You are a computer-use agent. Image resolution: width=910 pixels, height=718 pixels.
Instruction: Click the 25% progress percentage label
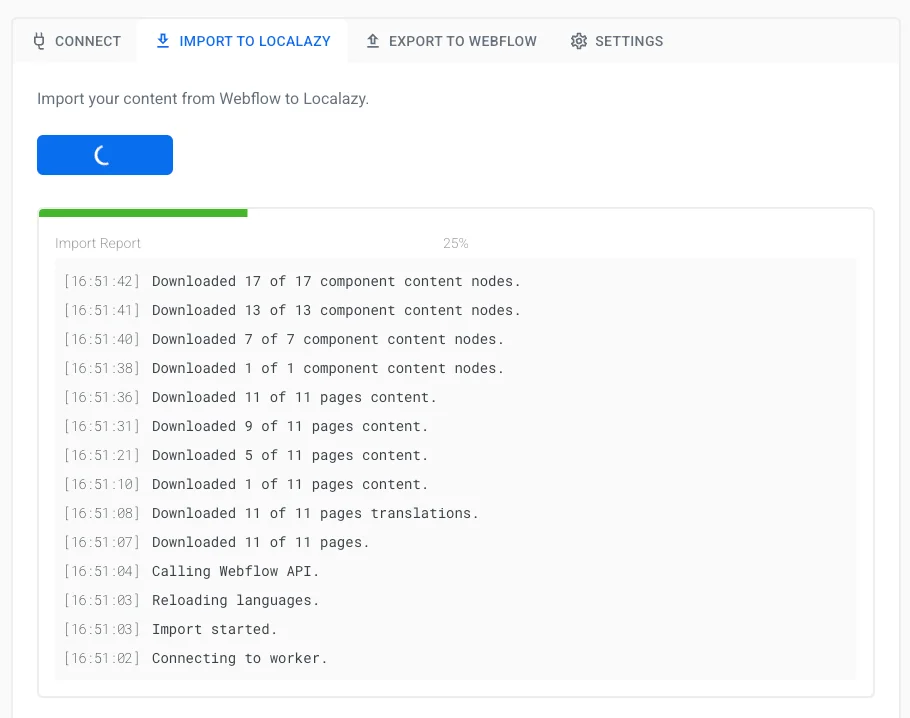(455, 243)
